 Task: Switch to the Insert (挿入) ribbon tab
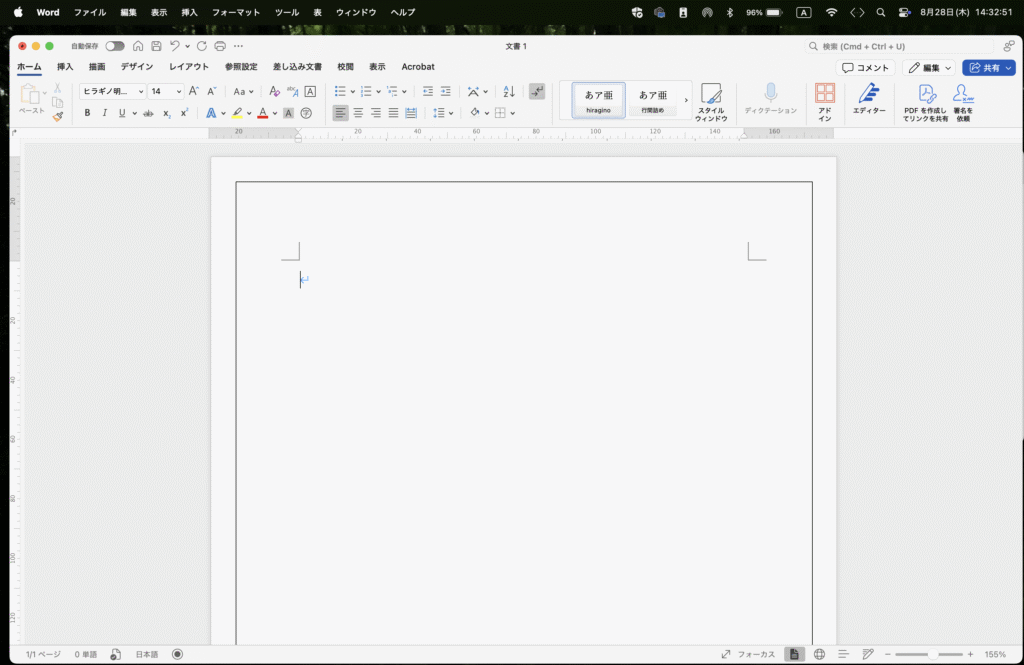click(x=65, y=67)
